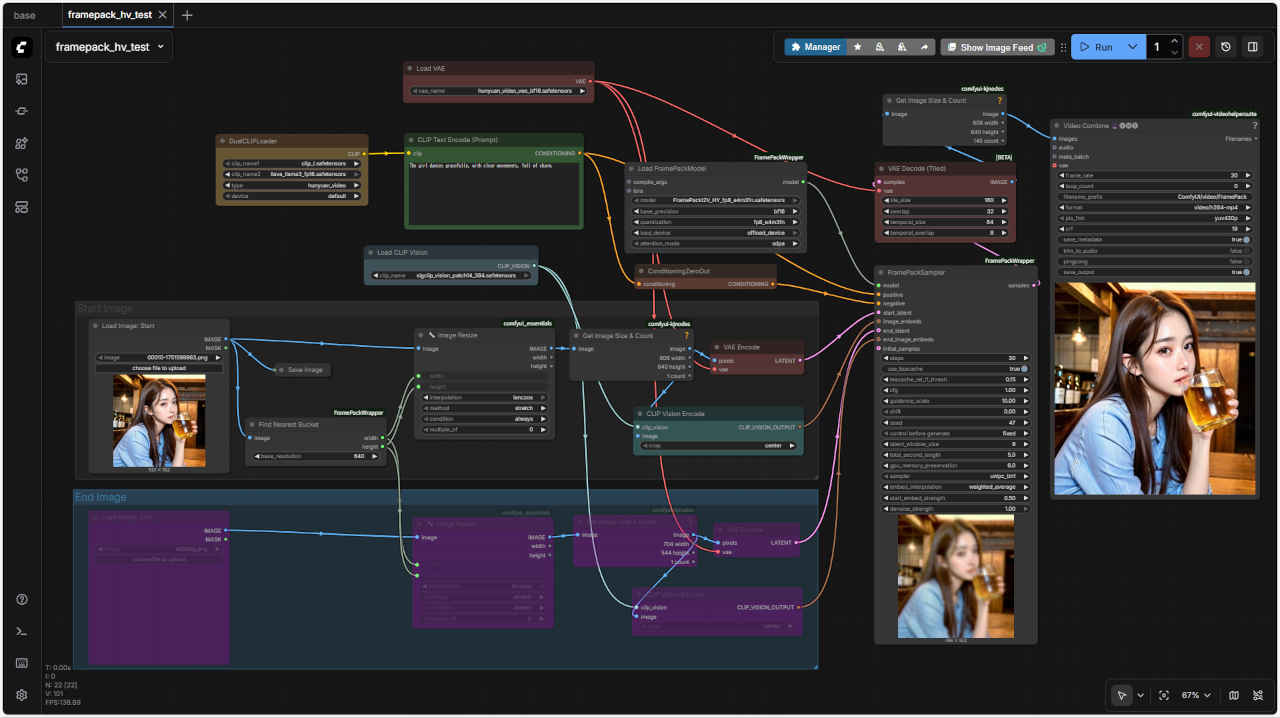Image resolution: width=1280 pixels, height=718 pixels.
Task: Open the queue history panel in sidebar
Action: coord(22,79)
